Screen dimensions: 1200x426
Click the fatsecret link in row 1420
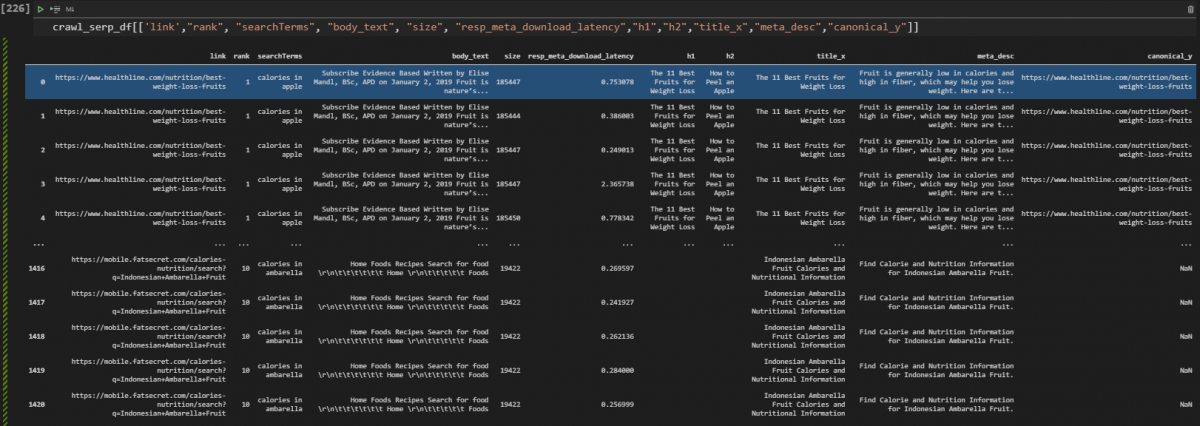point(148,405)
